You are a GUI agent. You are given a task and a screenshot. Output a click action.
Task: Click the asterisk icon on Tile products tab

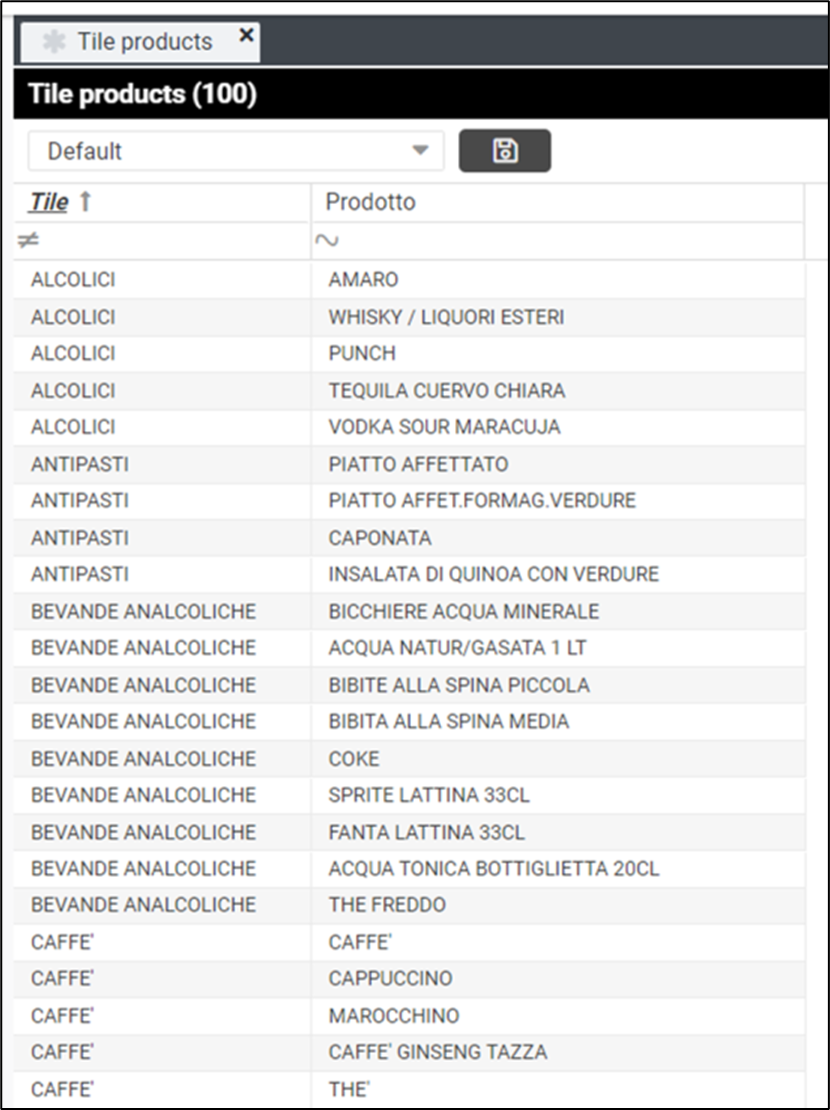pos(54,42)
